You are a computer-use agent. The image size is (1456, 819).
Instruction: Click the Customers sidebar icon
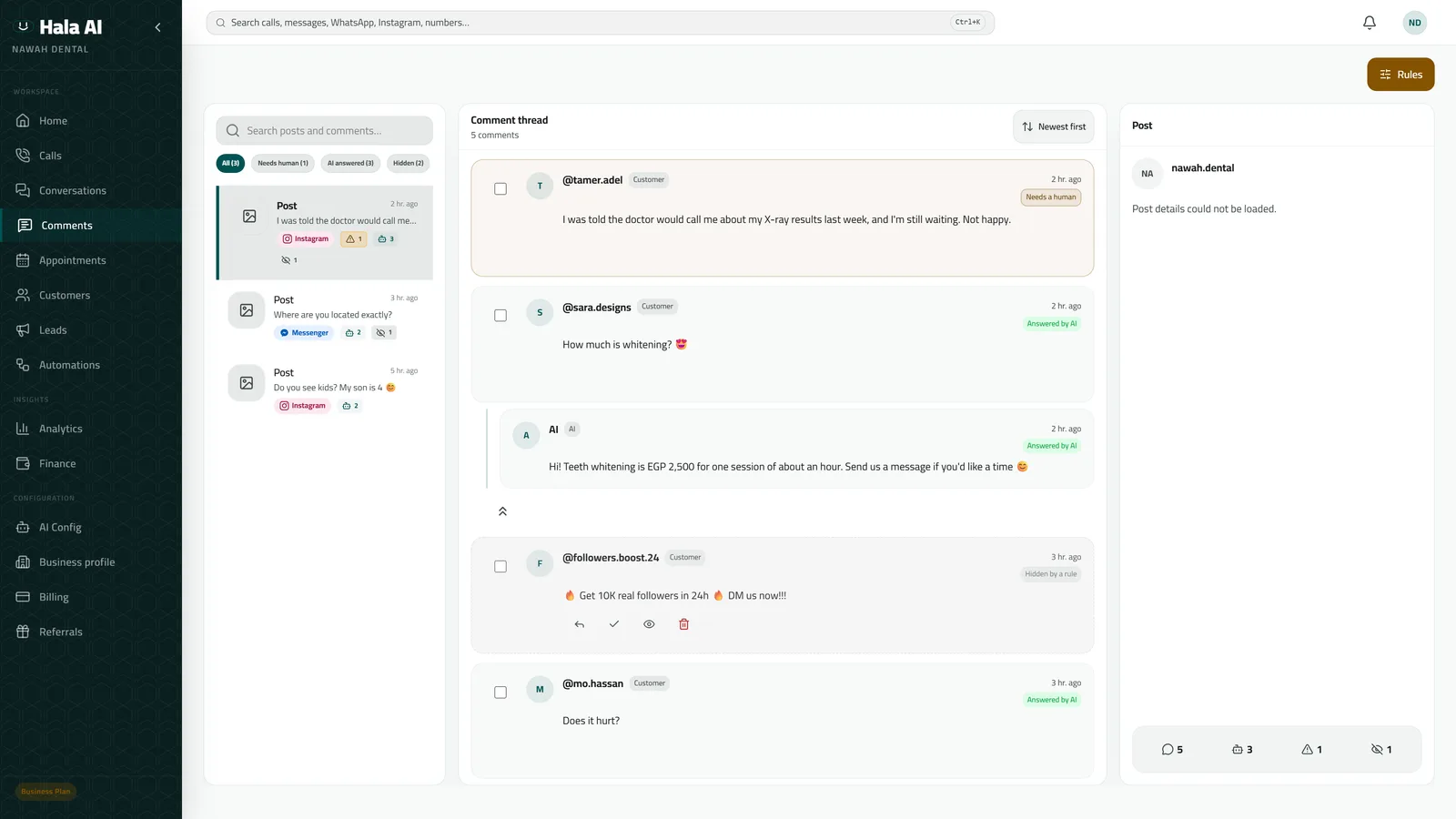coord(23,295)
